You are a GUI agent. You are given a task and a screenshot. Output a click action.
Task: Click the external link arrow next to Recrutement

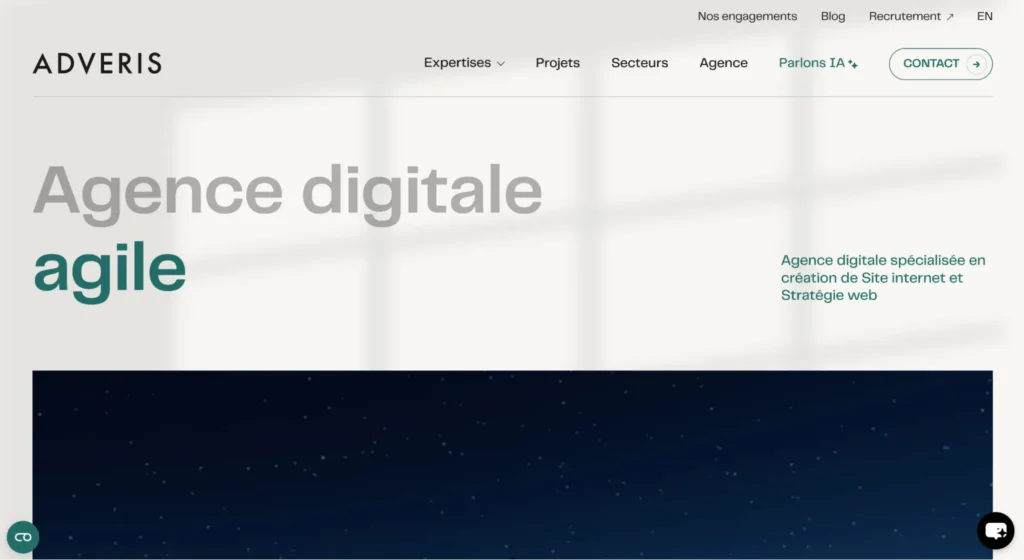pos(950,17)
